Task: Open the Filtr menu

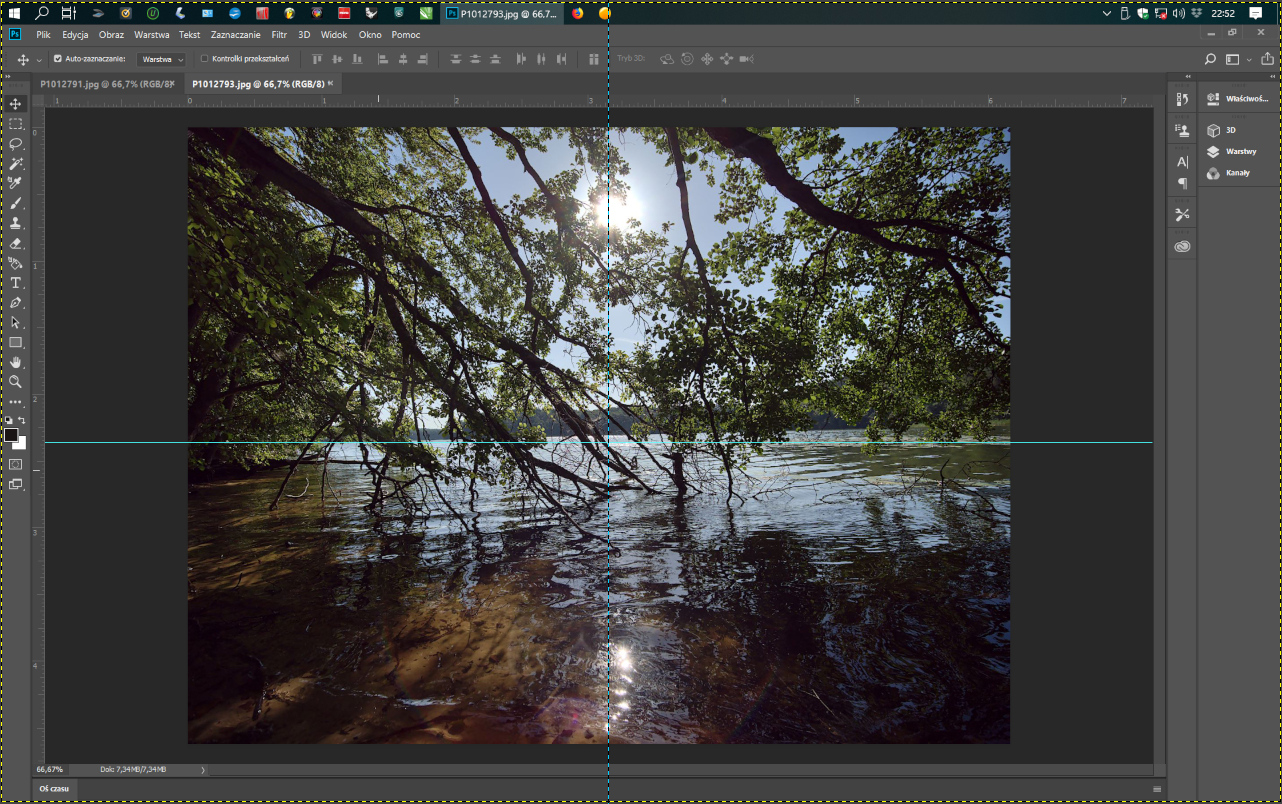Action: 279,35
